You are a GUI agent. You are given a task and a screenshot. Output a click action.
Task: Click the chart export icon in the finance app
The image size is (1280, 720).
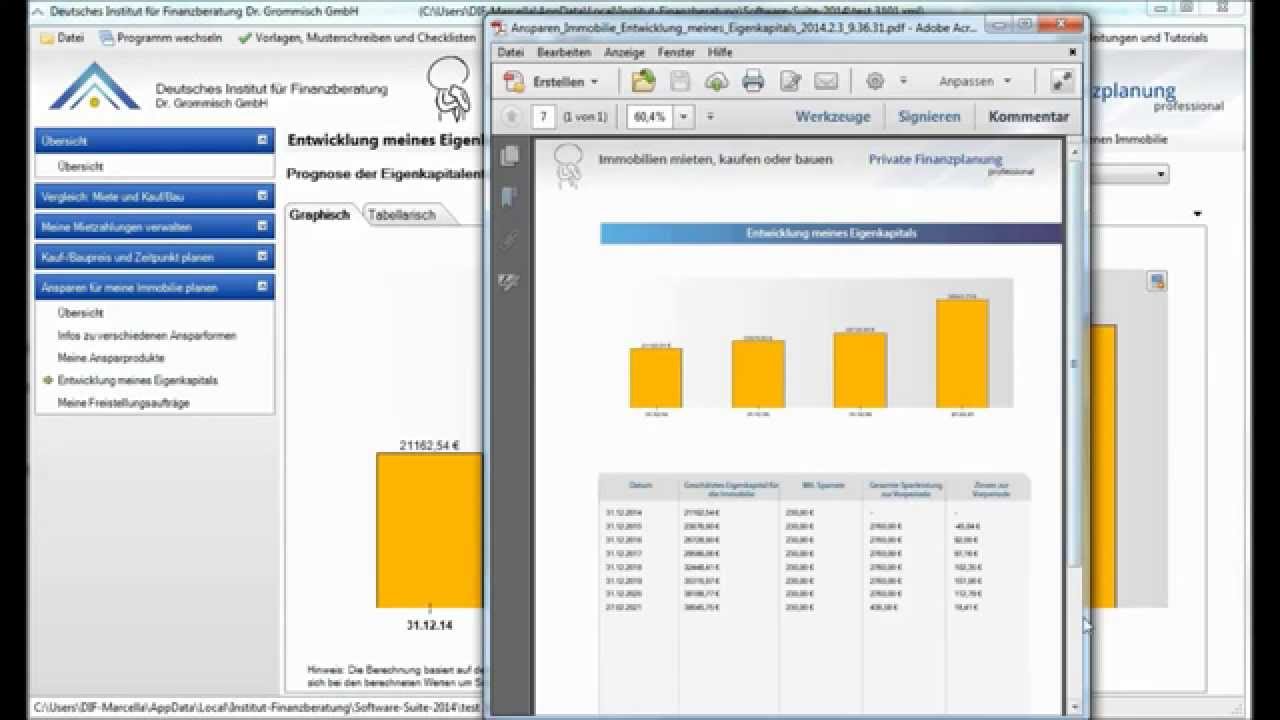[1157, 281]
